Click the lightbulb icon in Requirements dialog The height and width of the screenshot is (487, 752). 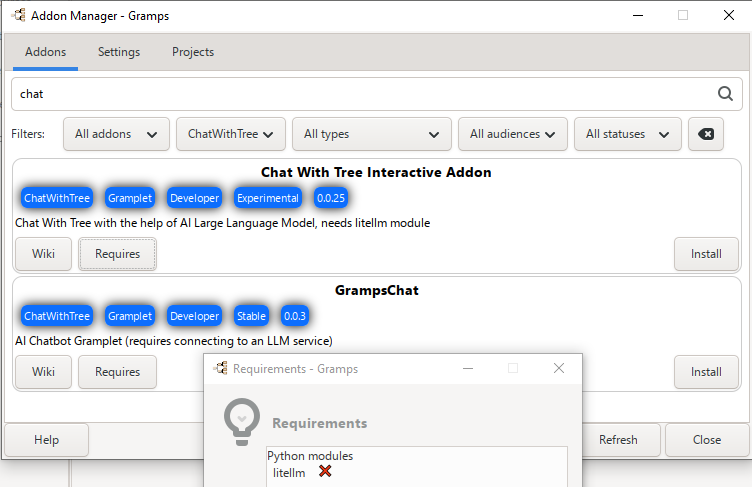pos(242,422)
